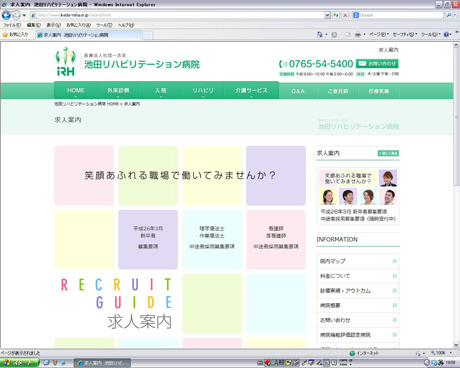Open the recent pages arrow beside Forward
Screen dimensions: 460x368
[24, 15]
